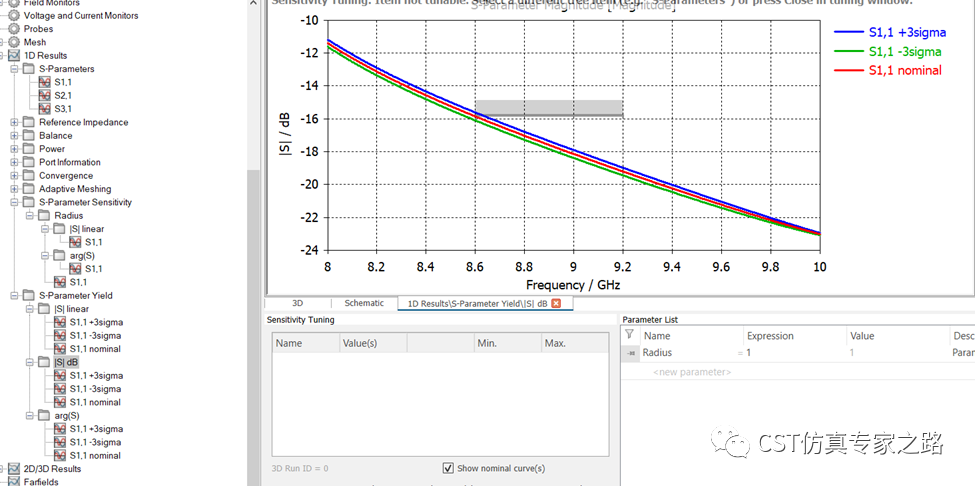The width and height of the screenshot is (975, 486).
Task: Expand the Adaptive Meshing folder
Action: coord(14,189)
